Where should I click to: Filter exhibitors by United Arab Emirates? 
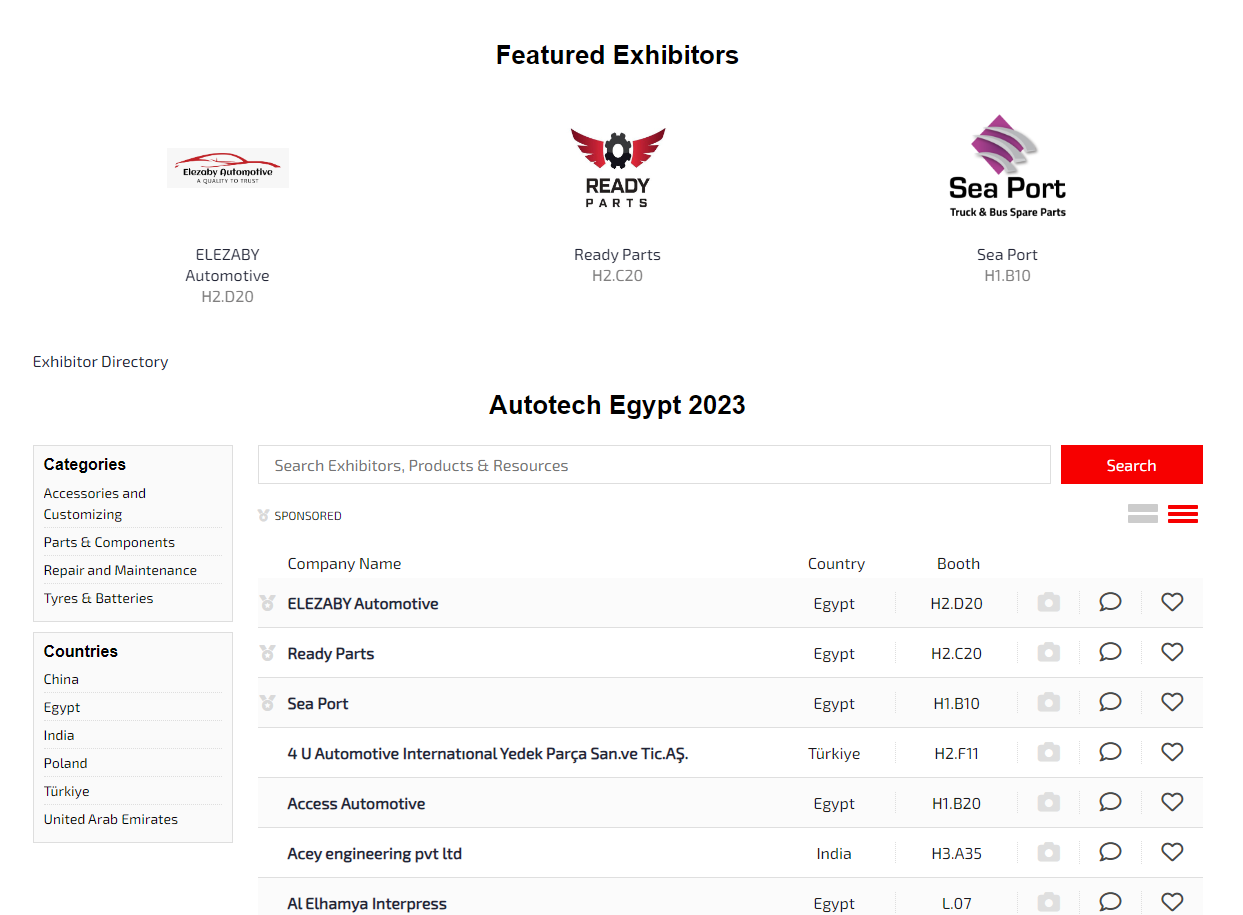pyautogui.click(x=111, y=819)
